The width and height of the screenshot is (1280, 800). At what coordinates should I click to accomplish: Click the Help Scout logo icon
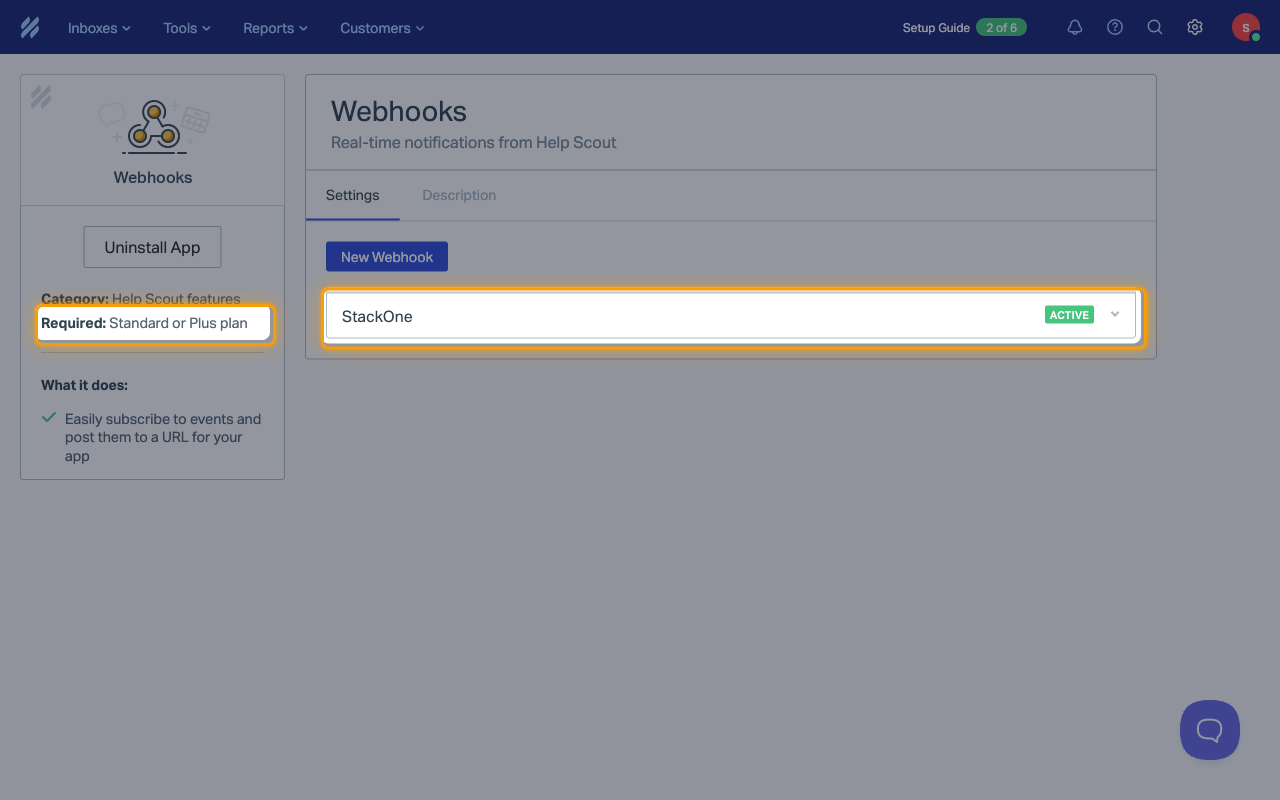point(30,28)
